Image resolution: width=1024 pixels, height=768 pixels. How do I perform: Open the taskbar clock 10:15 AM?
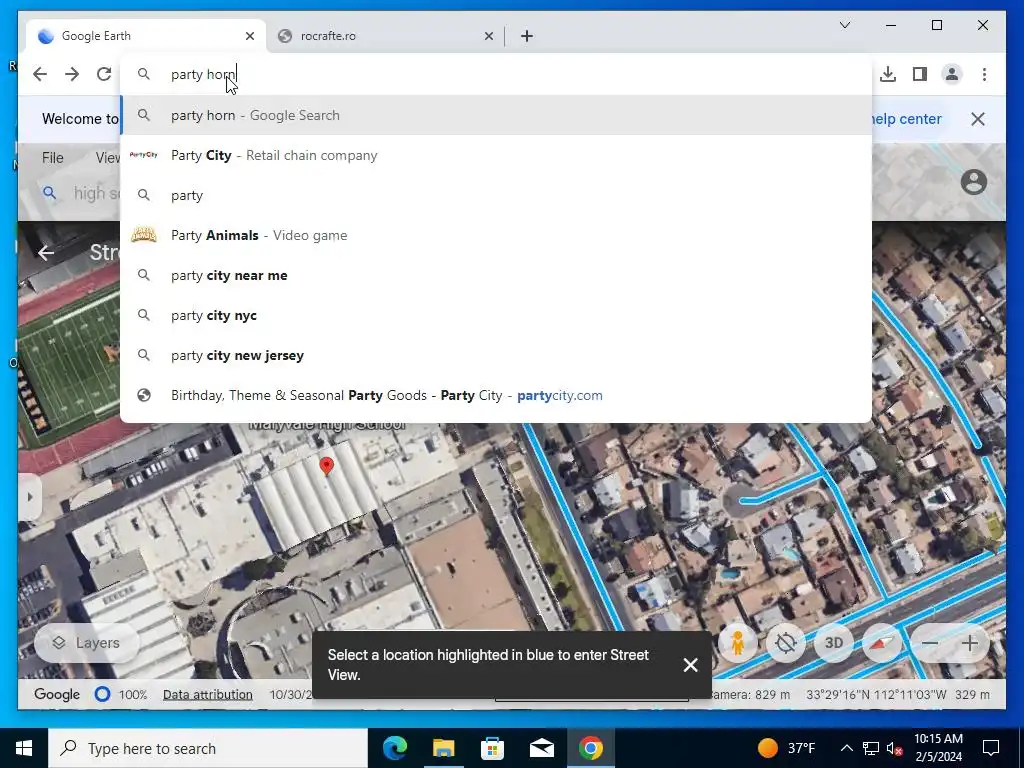click(938, 748)
